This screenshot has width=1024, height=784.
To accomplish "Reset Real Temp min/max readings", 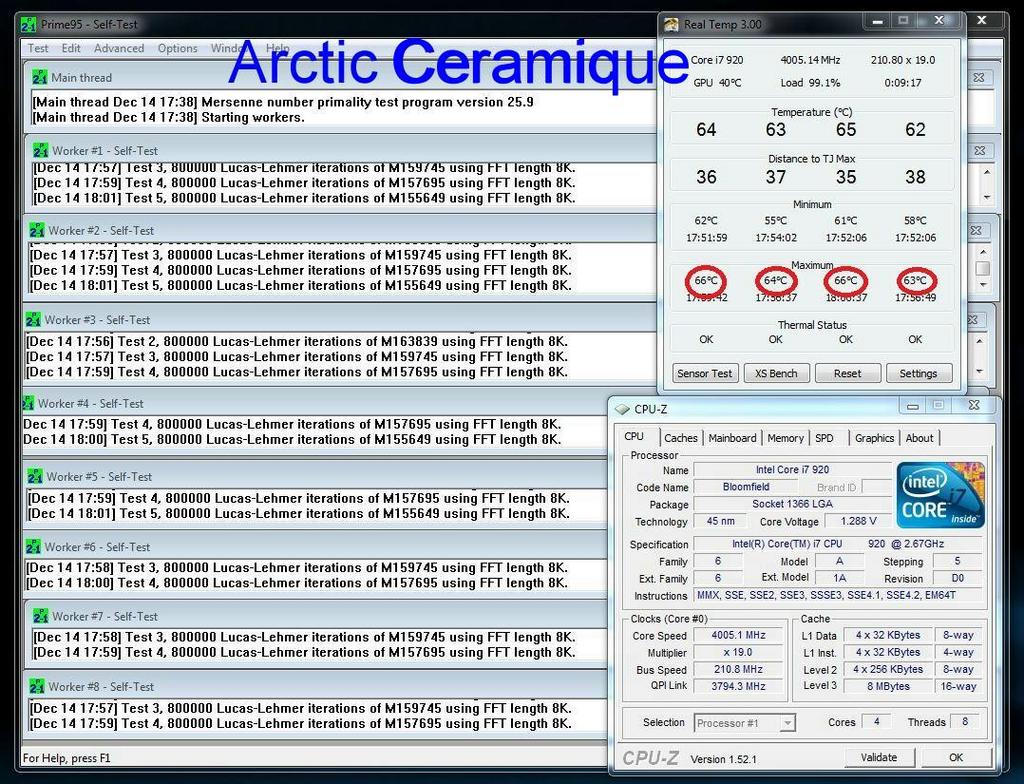I will pos(848,373).
